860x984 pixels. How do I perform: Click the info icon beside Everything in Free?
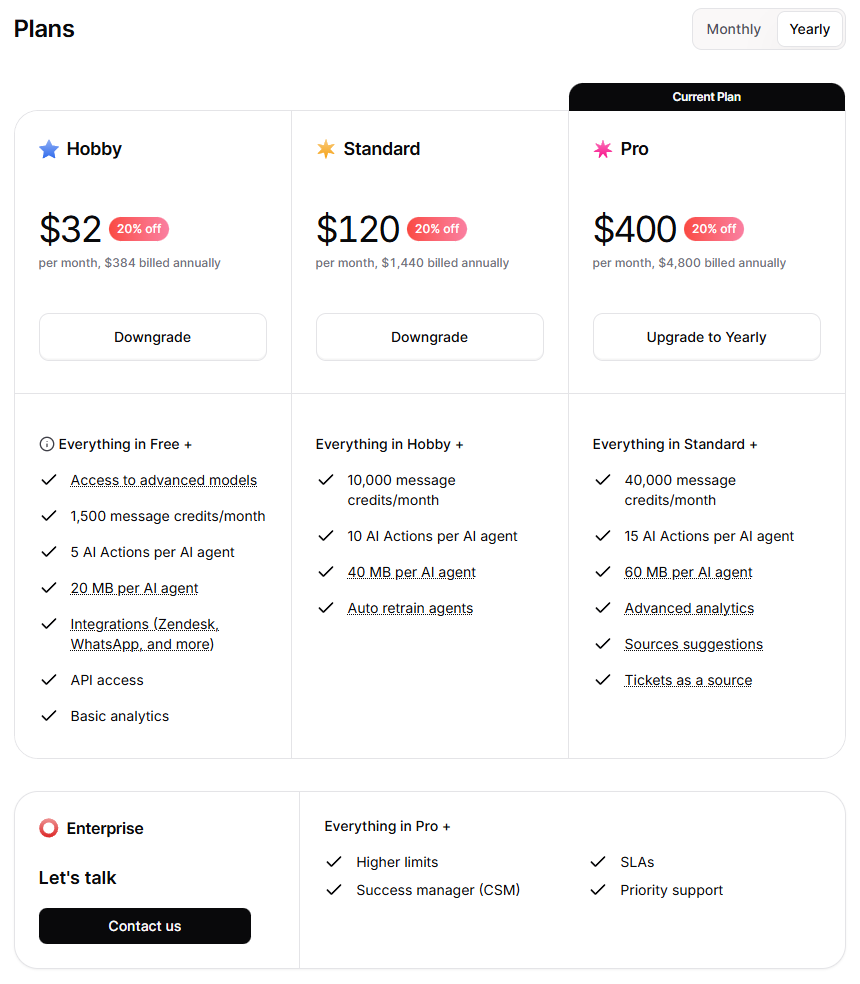(x=47, y=444)
